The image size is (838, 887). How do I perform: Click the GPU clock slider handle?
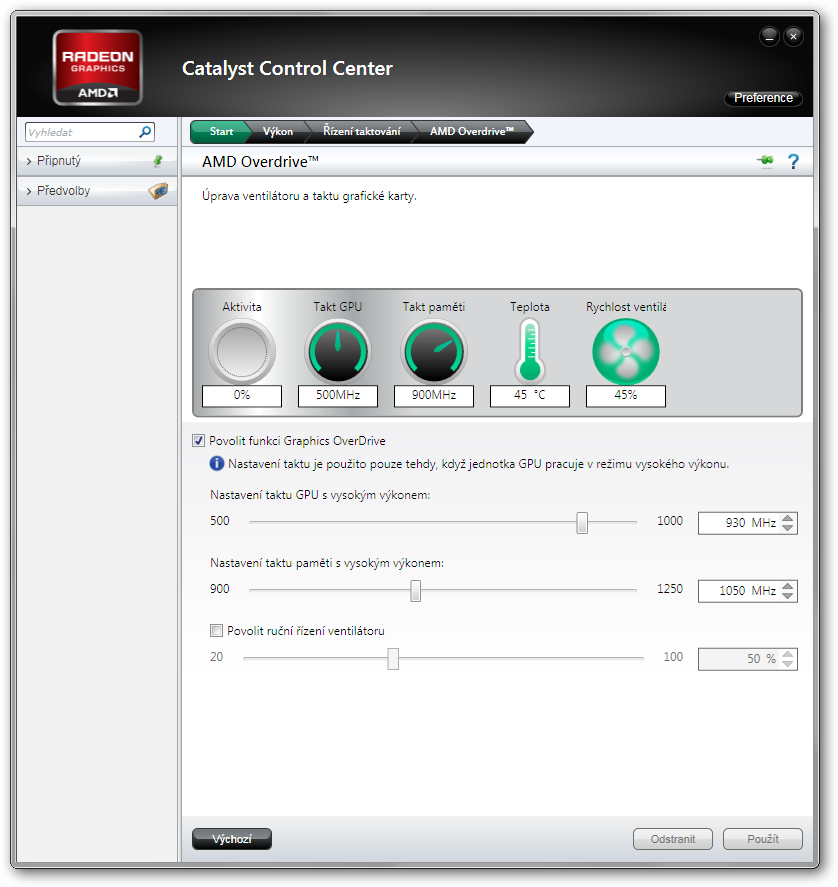(582, 523)
